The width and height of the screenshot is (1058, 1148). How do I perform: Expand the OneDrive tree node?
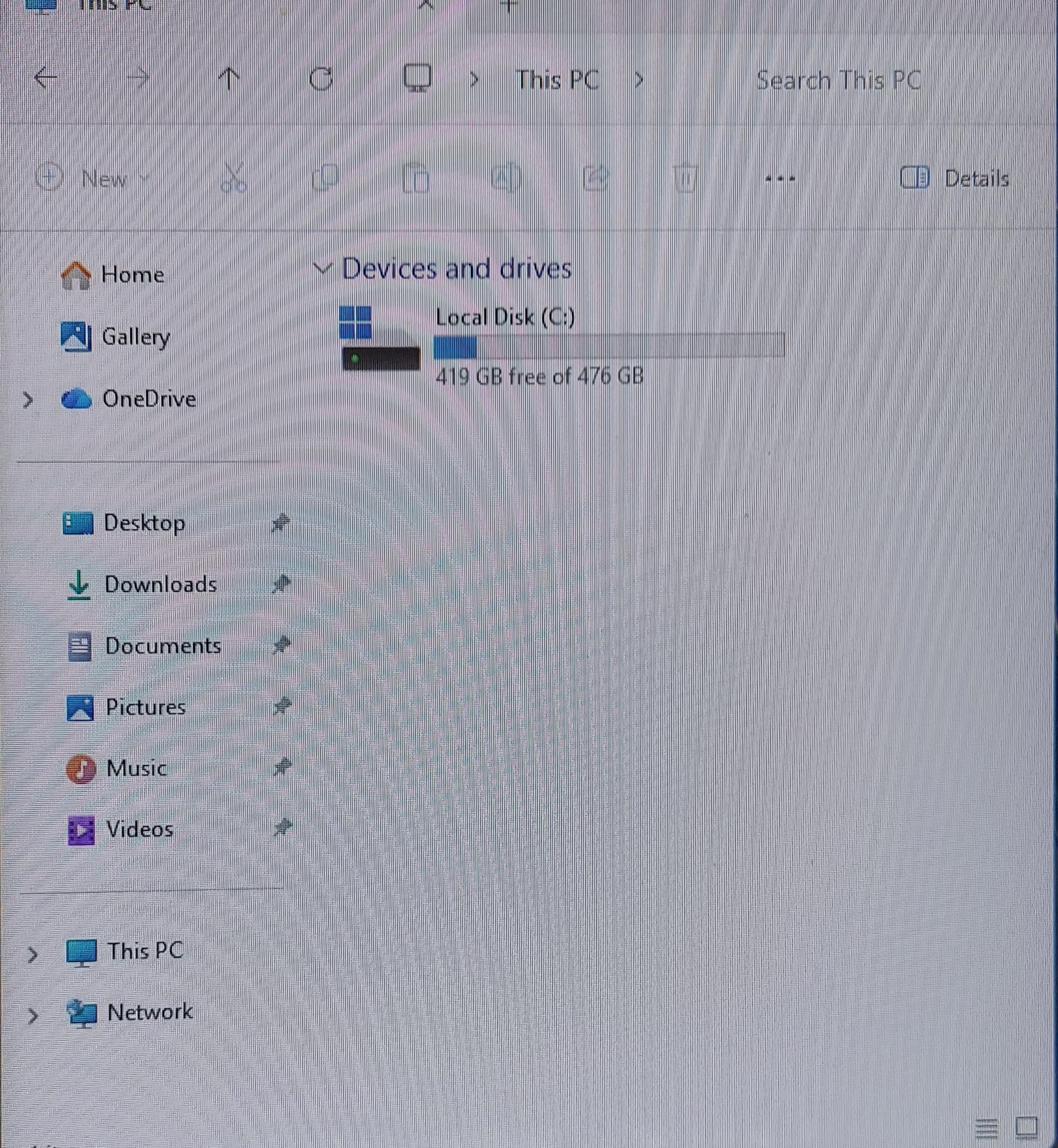click(x=27, y=400)
